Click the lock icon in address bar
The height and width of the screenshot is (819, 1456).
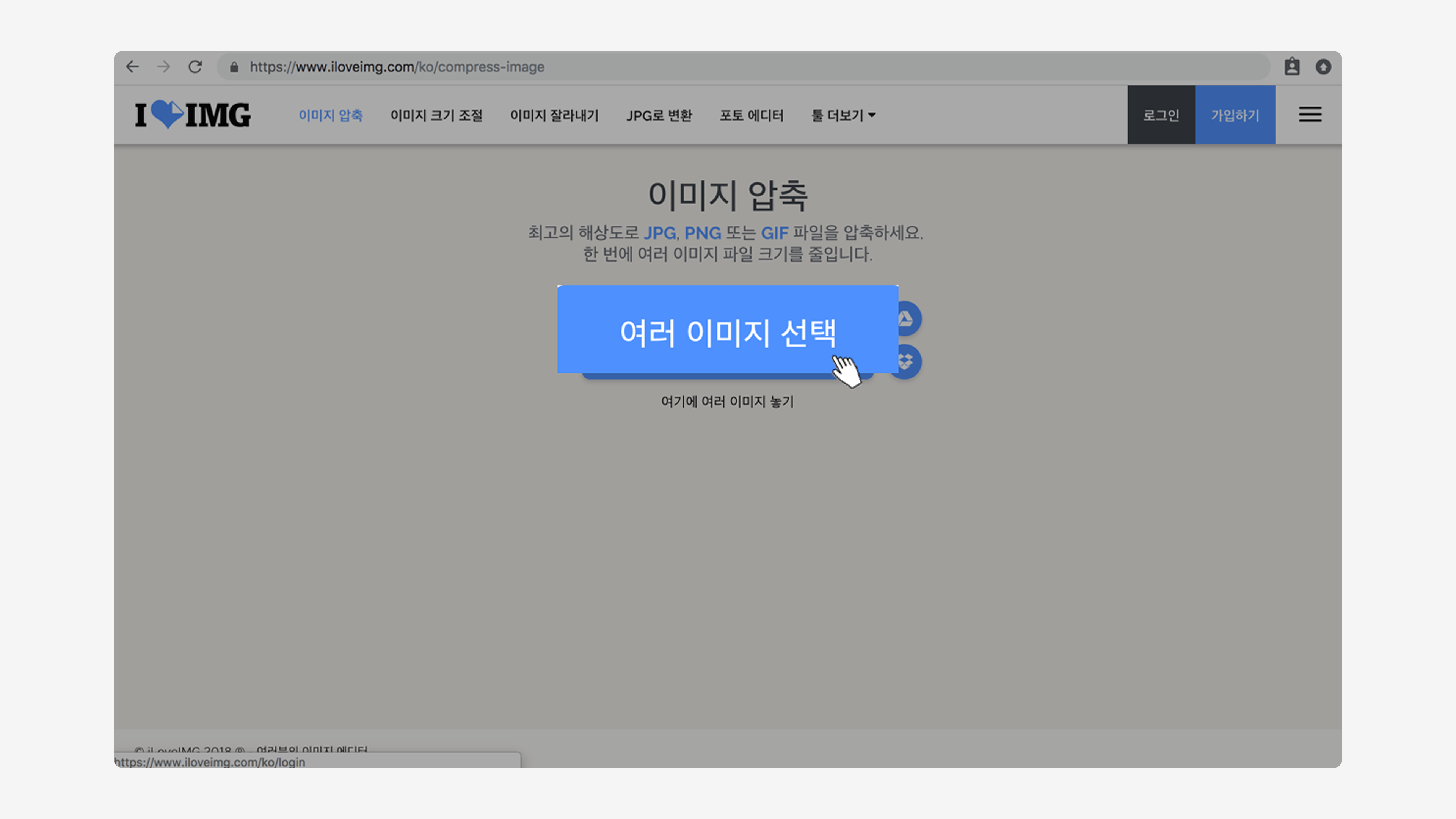[234, 67]
